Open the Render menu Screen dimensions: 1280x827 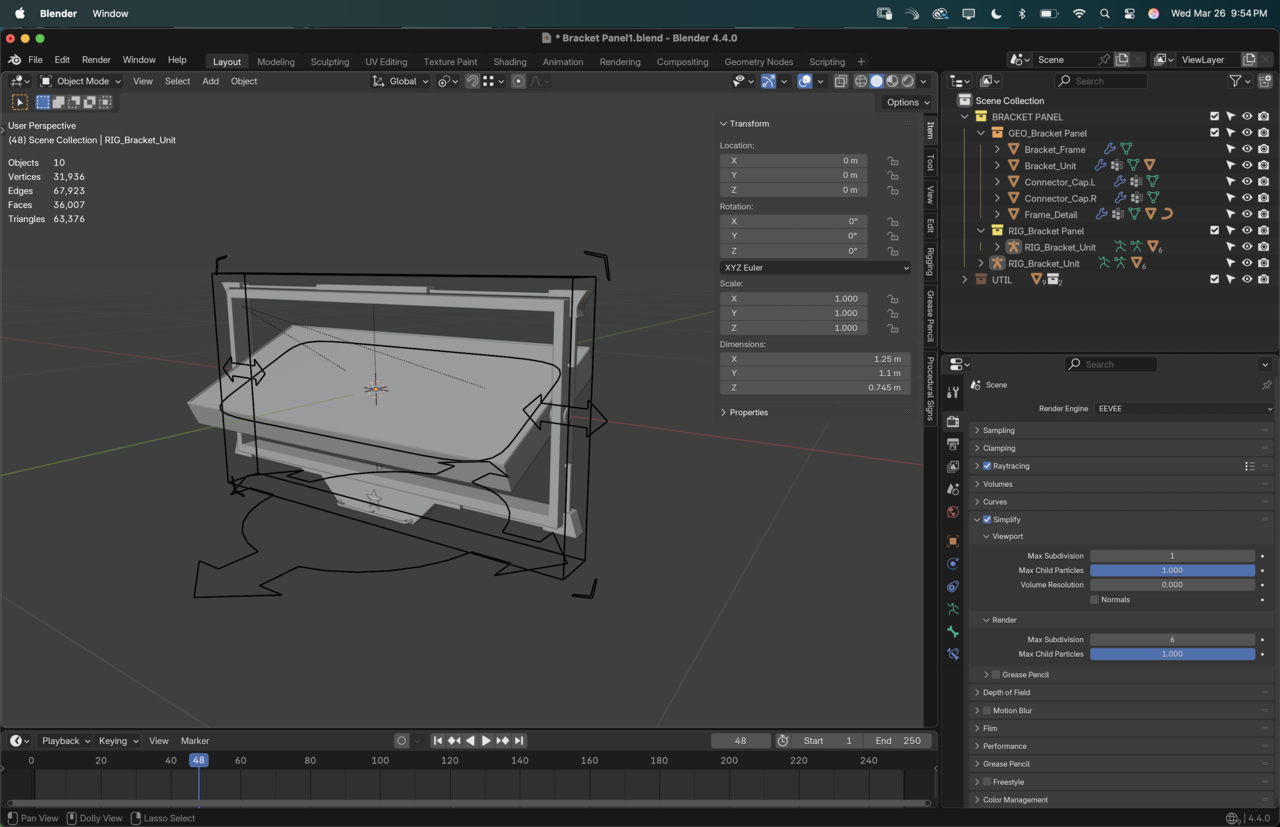tap(96, 60)
